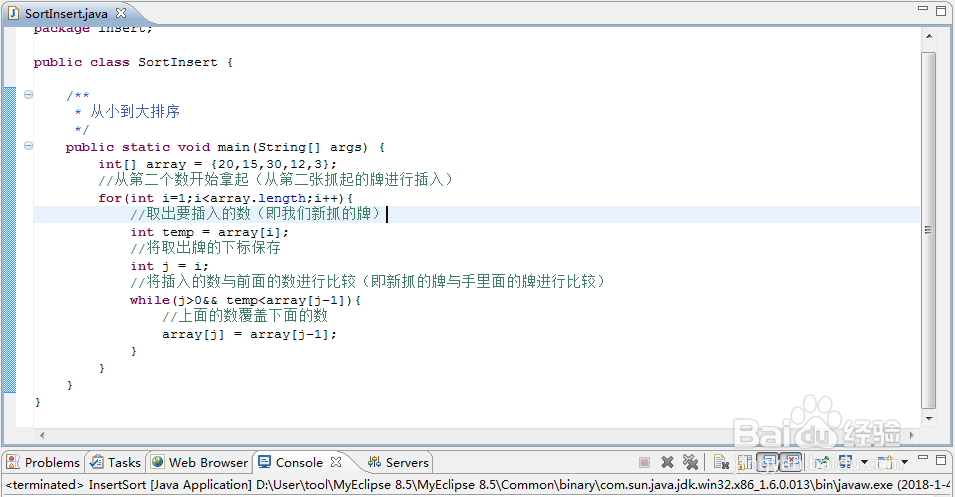Switch to the Web Browser tab
955x497 pixels.
click(x=200, y=462)
